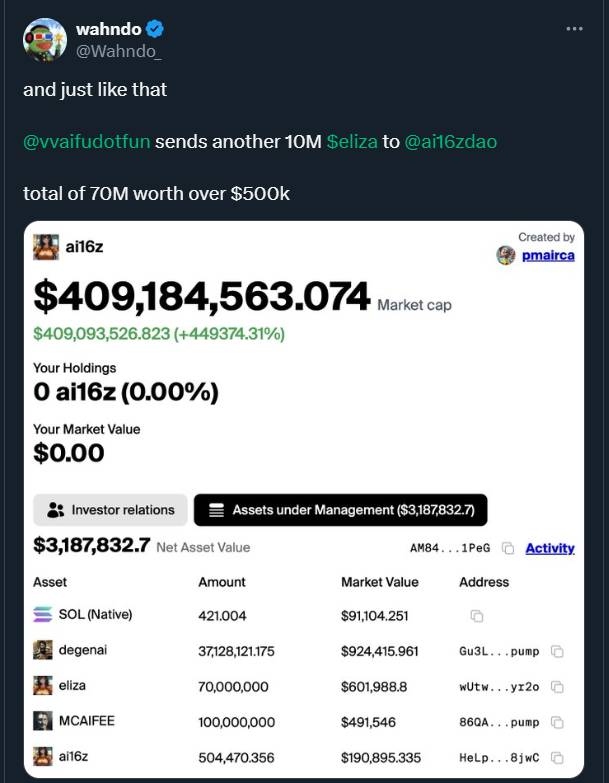Click the ai16z token image in header
Viewport: 609px width, 783px height.
tap(46, 247)
